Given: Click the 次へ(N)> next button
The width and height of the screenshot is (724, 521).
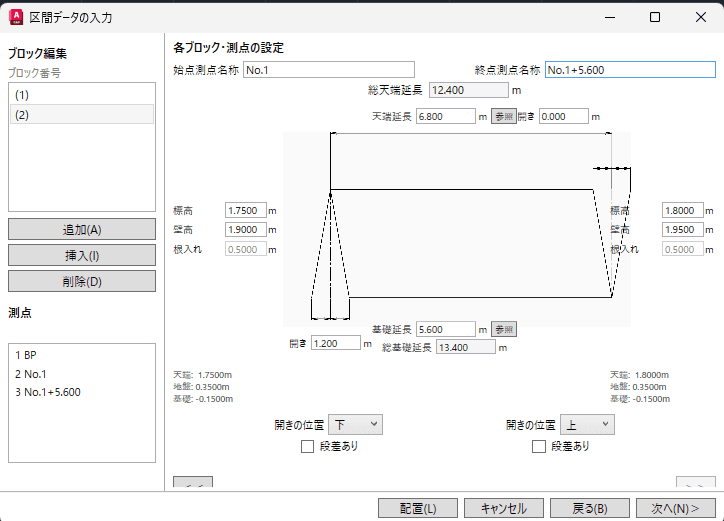Looking at the screenshot, I should click(x=676, y=508).
